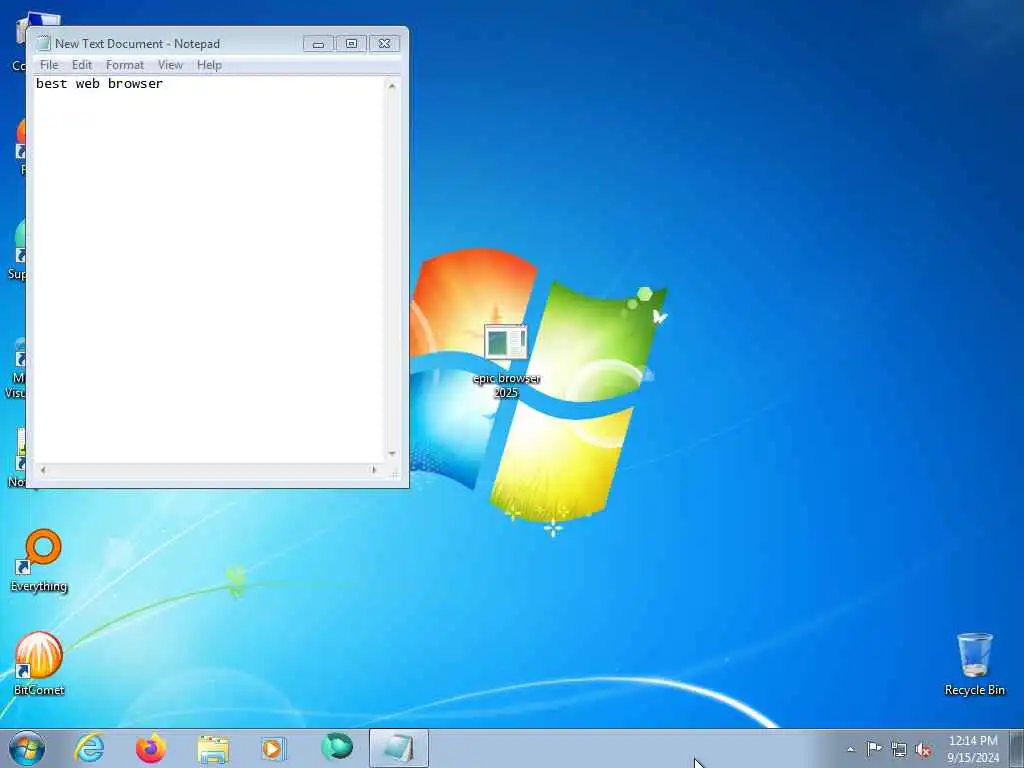Select the epic browser 2025 desktop icon
1024x768 pixels.
pyautogui.click(x=506, y=361)
